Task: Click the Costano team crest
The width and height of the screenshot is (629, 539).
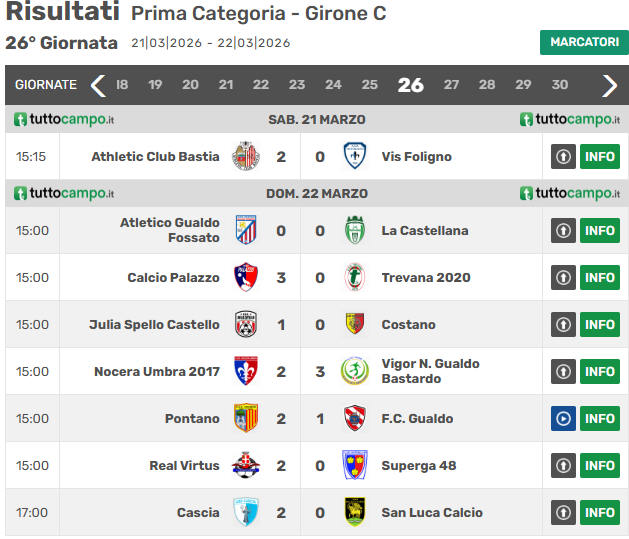Action: click(x=354, y=325)
